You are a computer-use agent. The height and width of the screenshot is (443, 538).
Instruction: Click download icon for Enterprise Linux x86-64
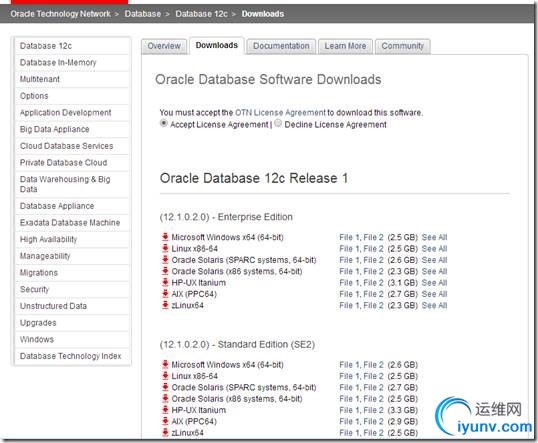tap(165, 248)
